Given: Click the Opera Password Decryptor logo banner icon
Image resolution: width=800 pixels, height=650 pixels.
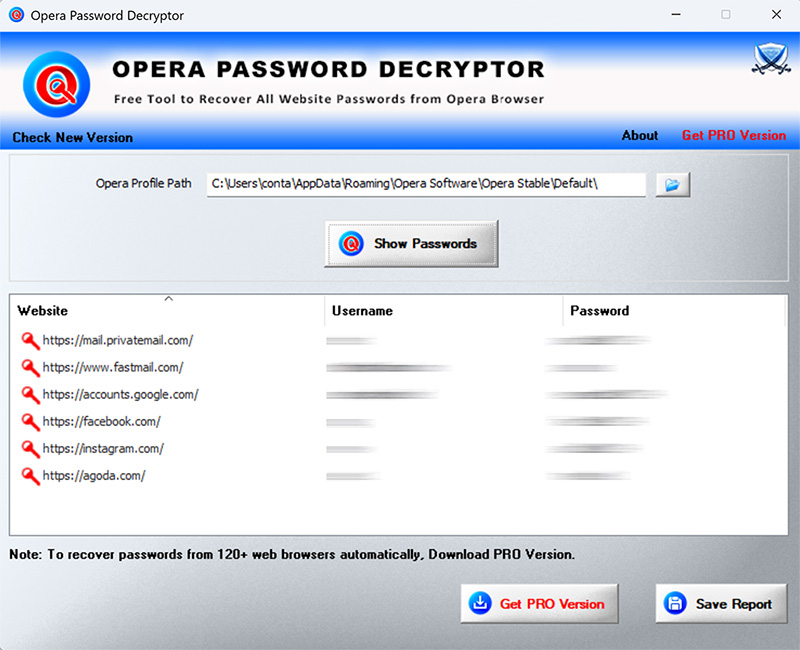Looking at the screenshot, I should click(x=55, y=84).
